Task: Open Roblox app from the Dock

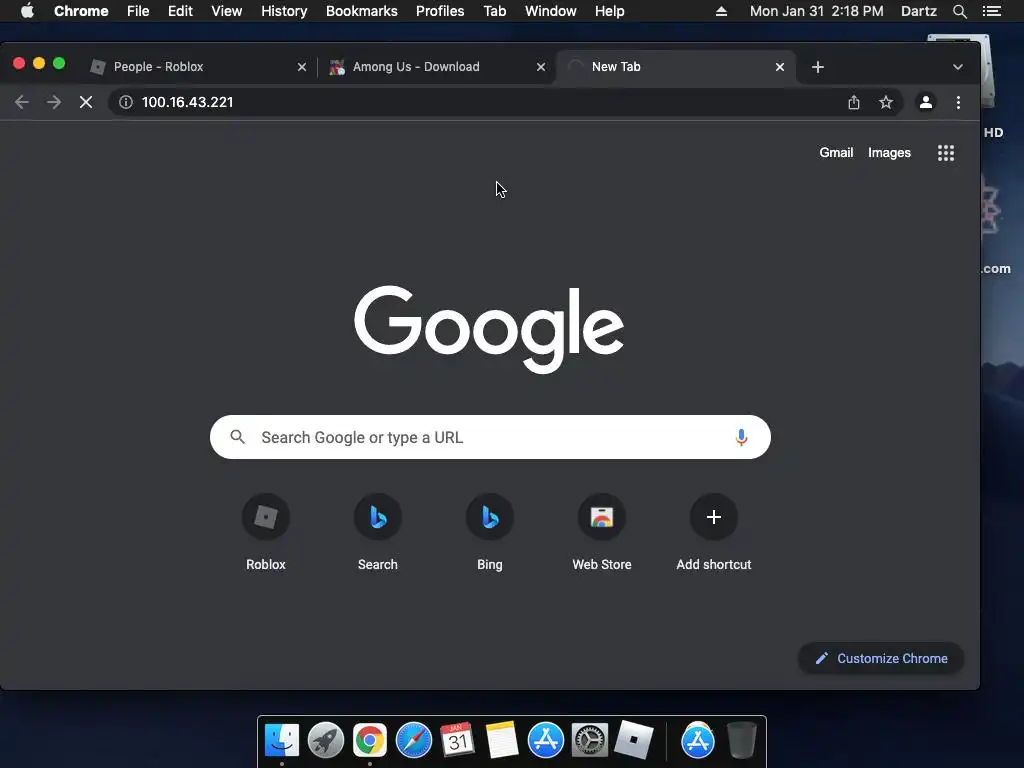Action: click(633, 741)
